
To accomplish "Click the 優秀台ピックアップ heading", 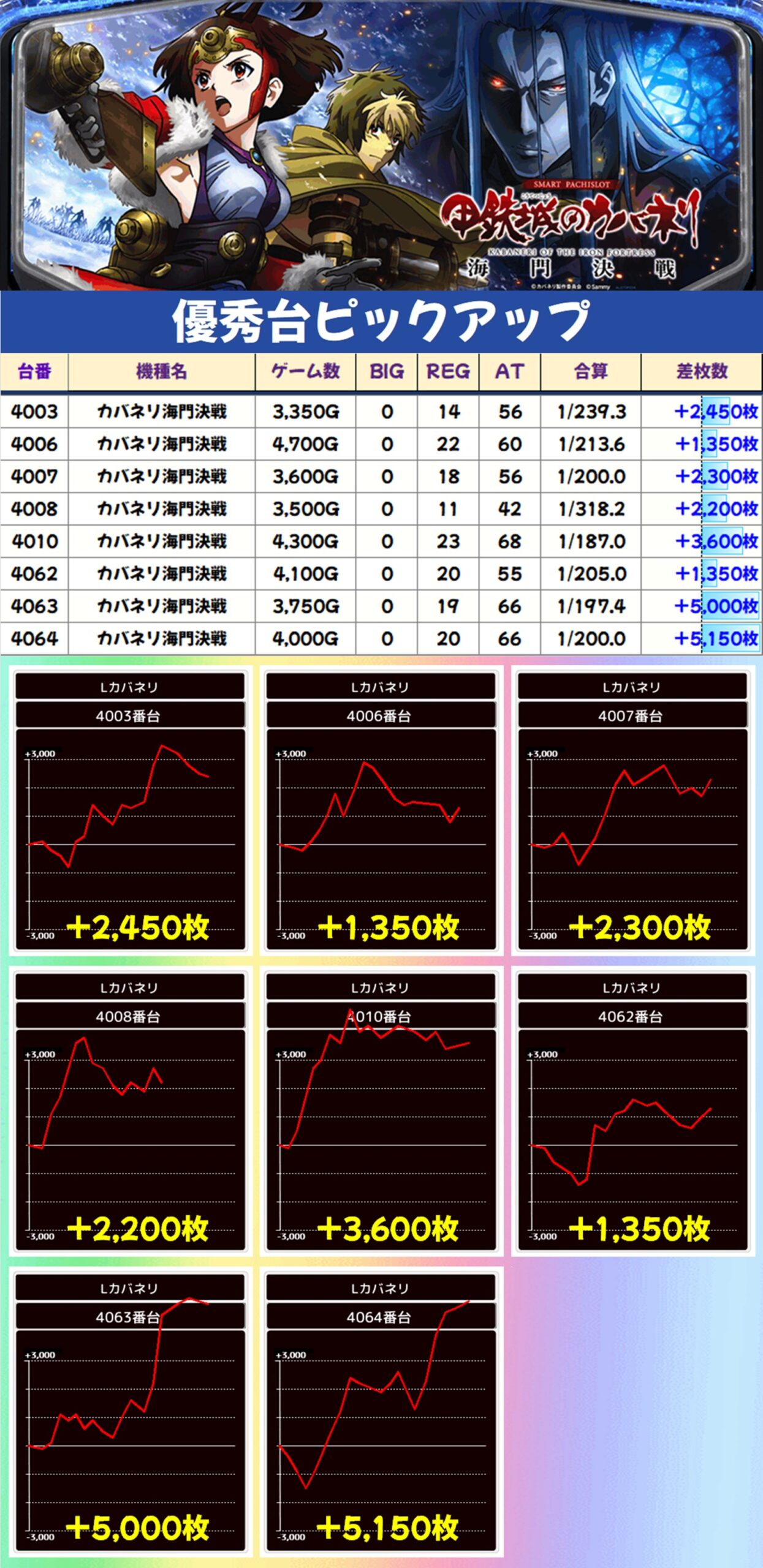I will (381, 322).
